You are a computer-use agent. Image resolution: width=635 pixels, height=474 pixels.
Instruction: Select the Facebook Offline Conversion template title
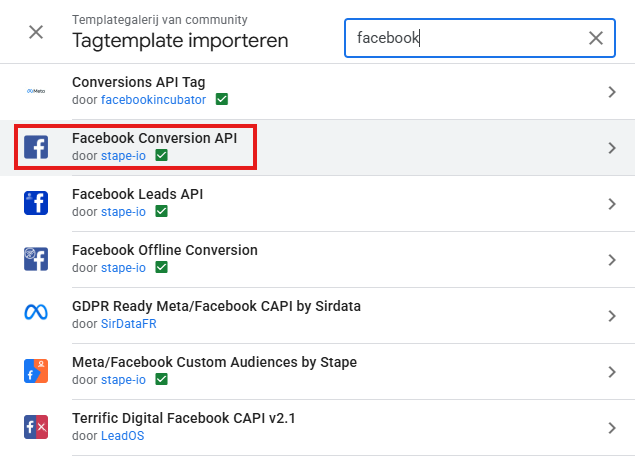[x=165, y=250]
